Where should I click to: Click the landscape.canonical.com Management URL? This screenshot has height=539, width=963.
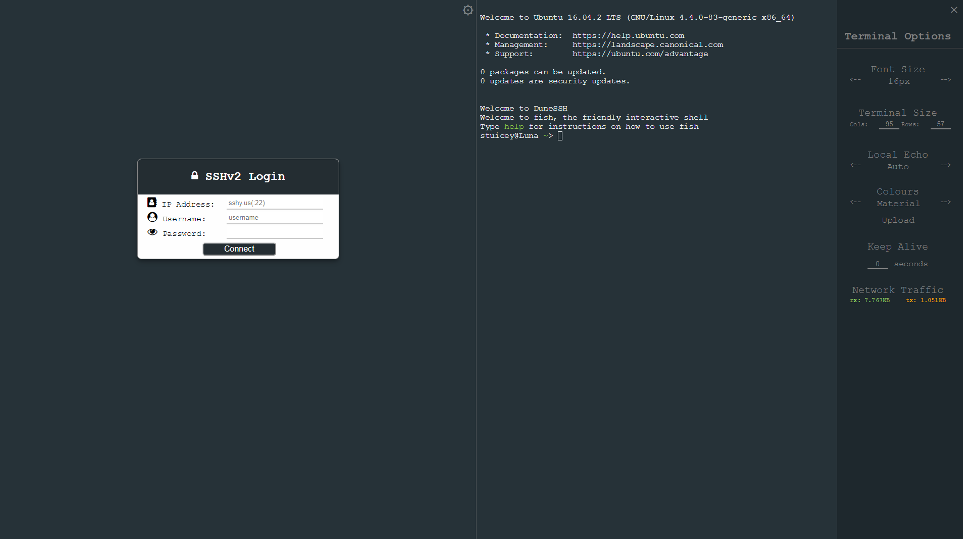coord(647,45)
